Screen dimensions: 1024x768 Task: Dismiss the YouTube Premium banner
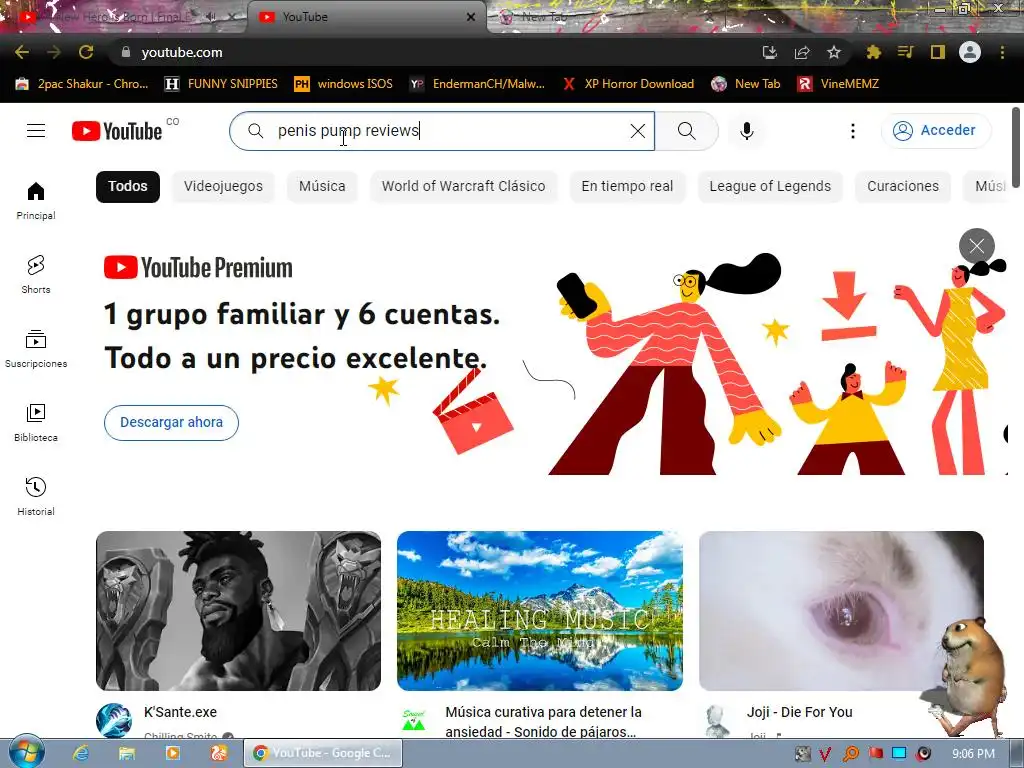click(977, 246)
